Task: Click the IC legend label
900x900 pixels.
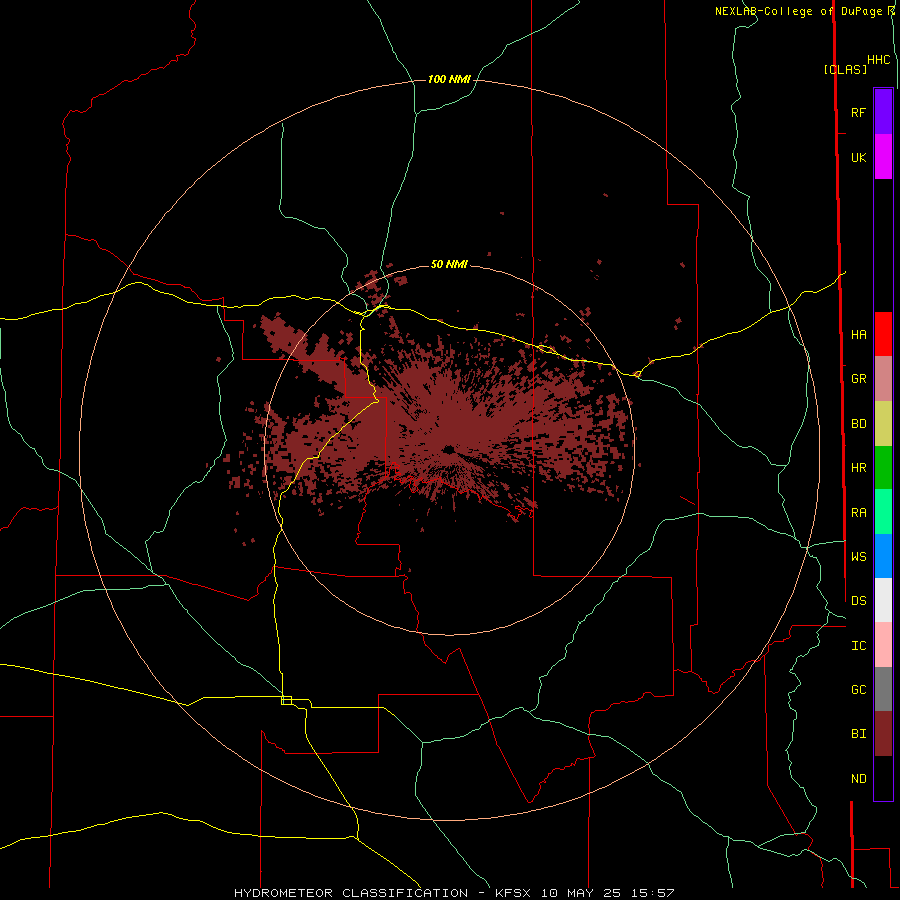Action: pos(858,646)
